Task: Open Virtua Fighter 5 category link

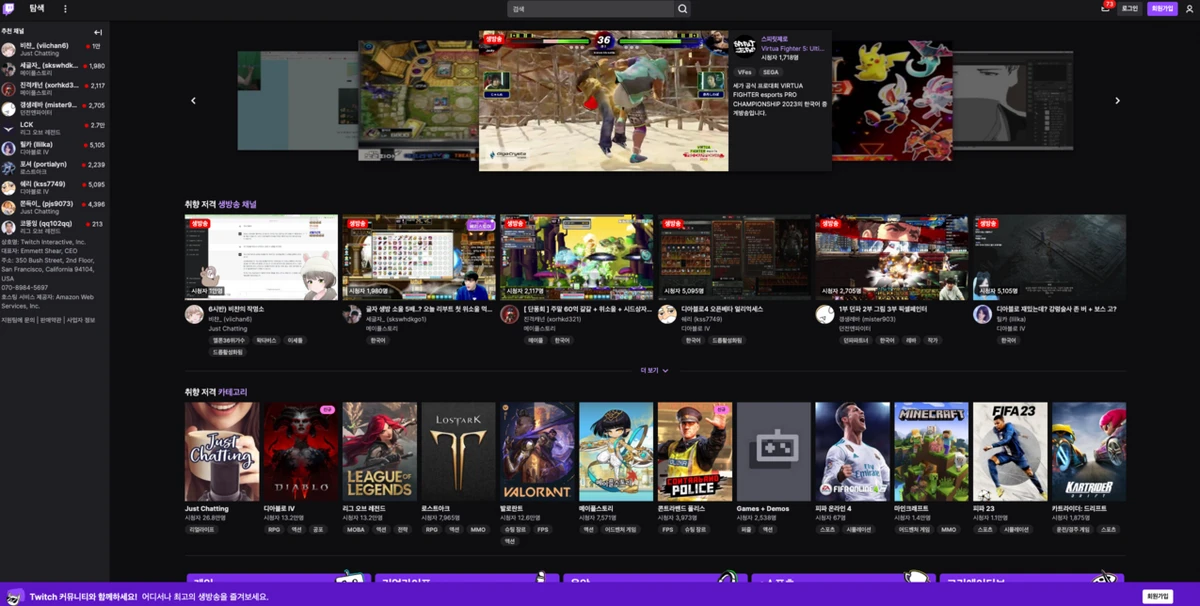Action: 793,48
